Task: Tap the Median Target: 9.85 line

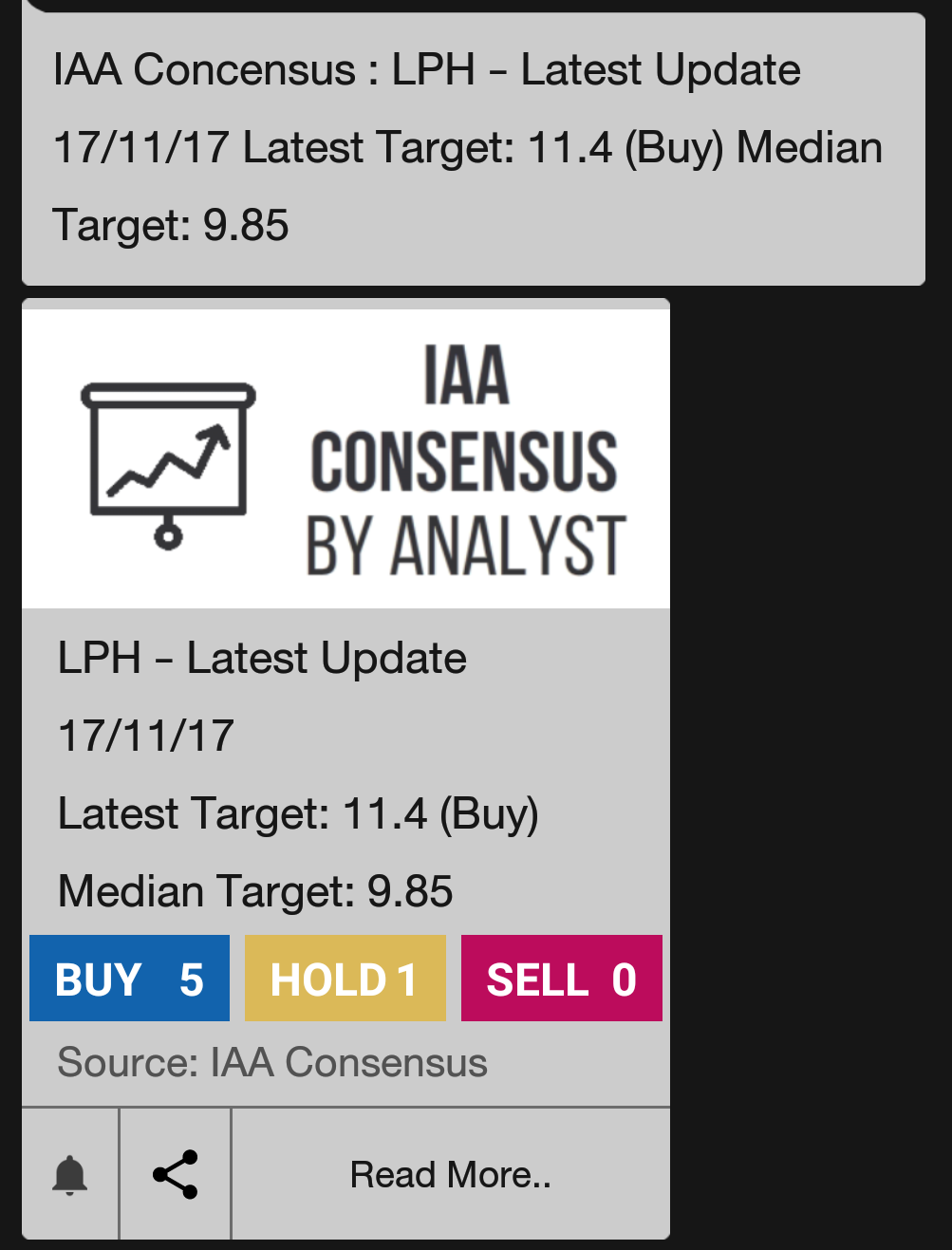Action: point(255,891)
